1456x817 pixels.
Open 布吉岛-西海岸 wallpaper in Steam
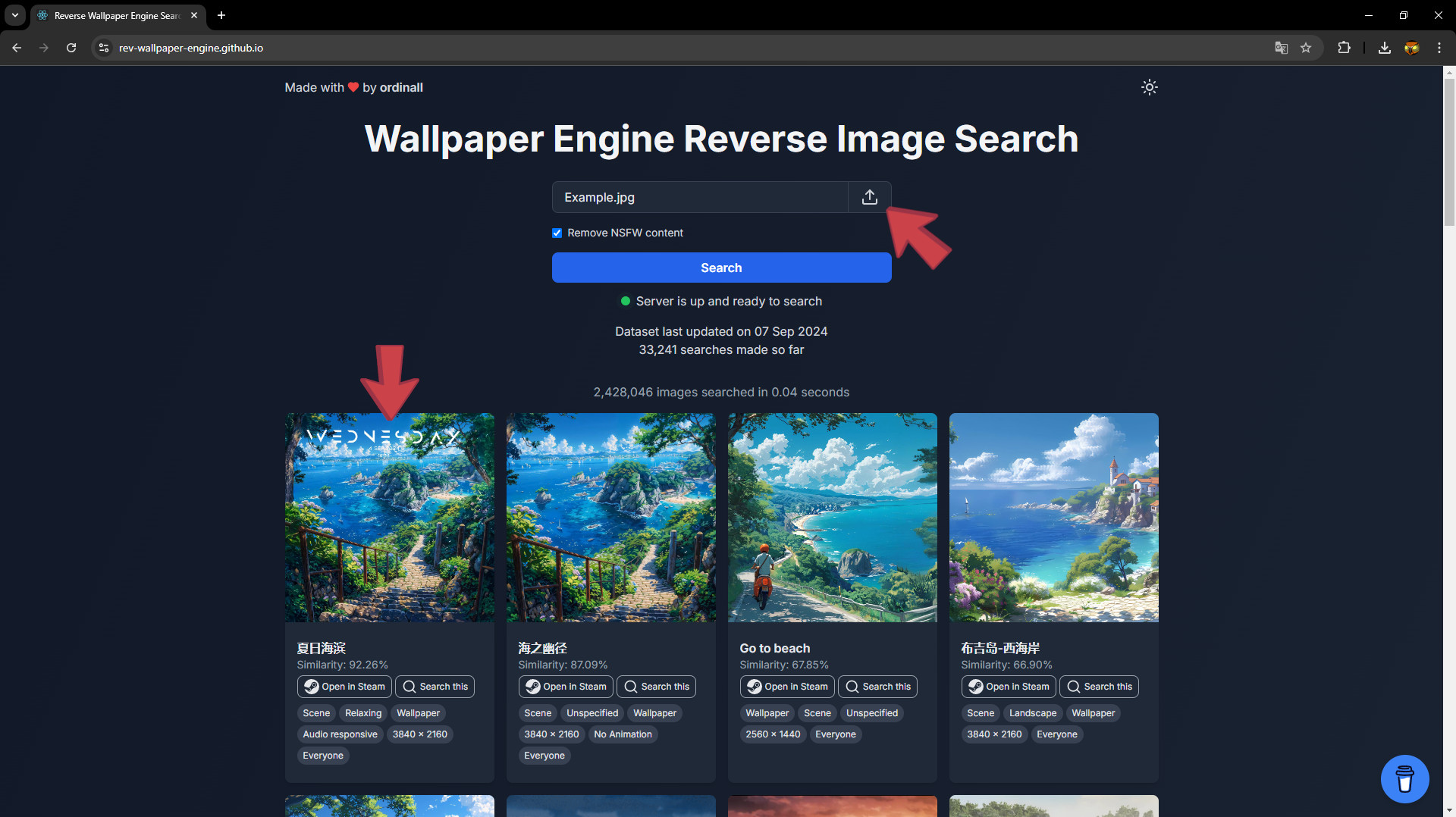click(1009, 687)
